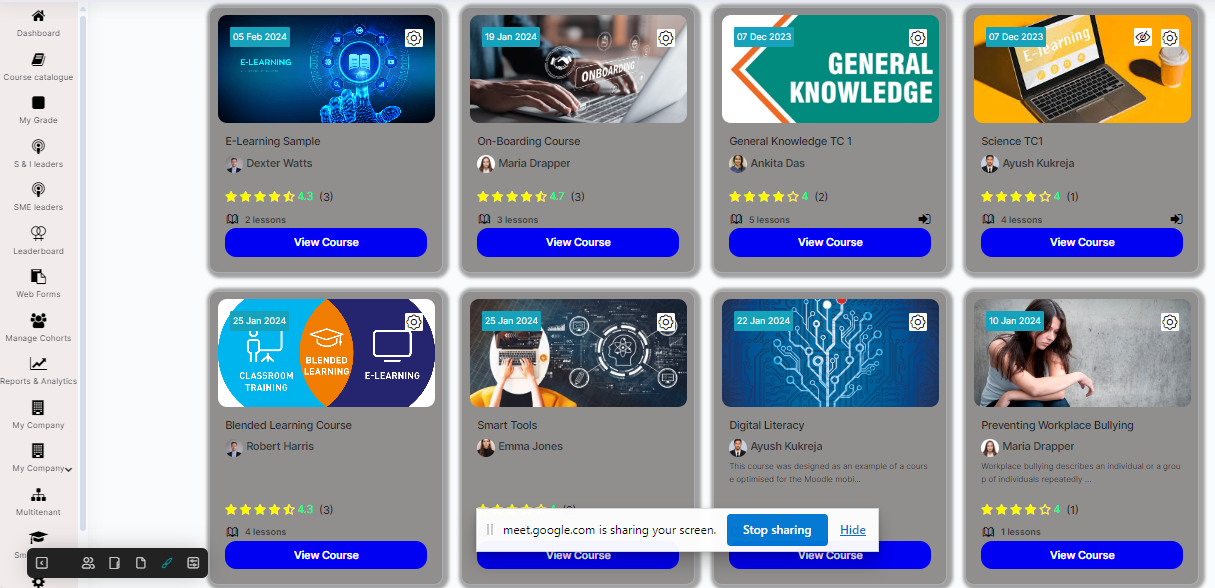Open Reports & Analytics chart icon

(x=38, y=364)
